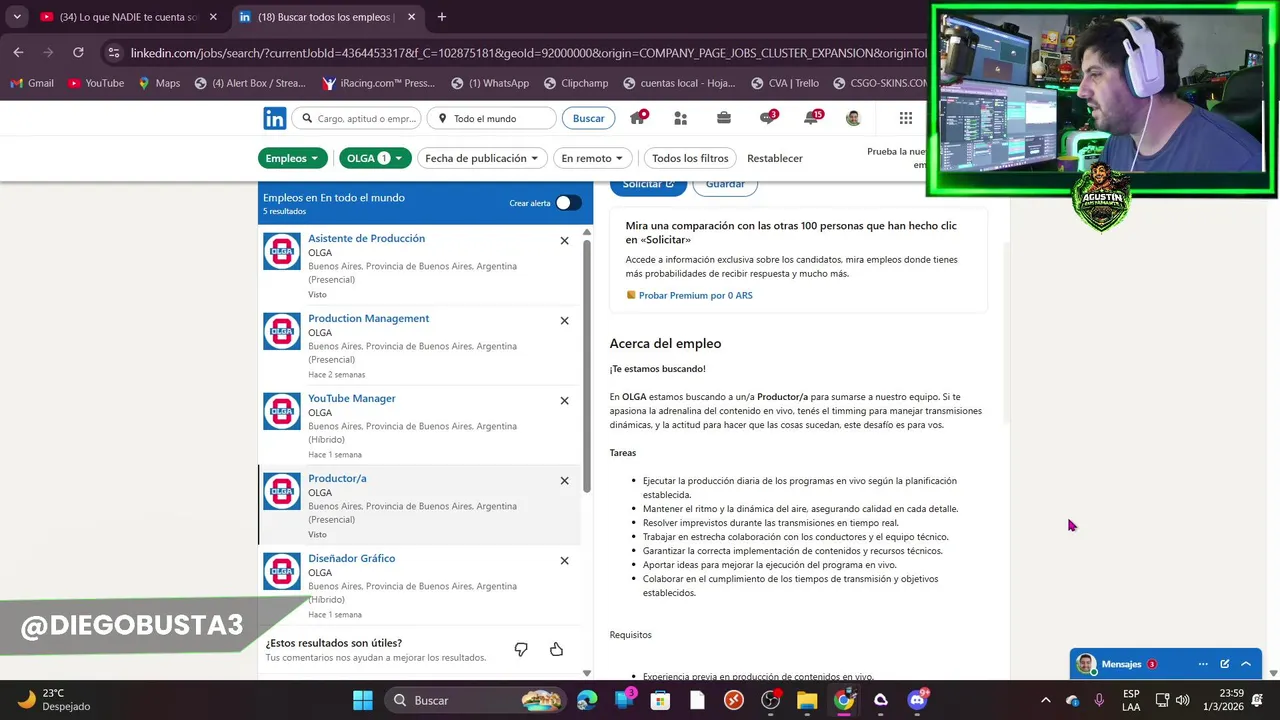Click Restablecer to reset filters
The width and height of the screenshot is (1280, 720).
click(x=775, y=158)
